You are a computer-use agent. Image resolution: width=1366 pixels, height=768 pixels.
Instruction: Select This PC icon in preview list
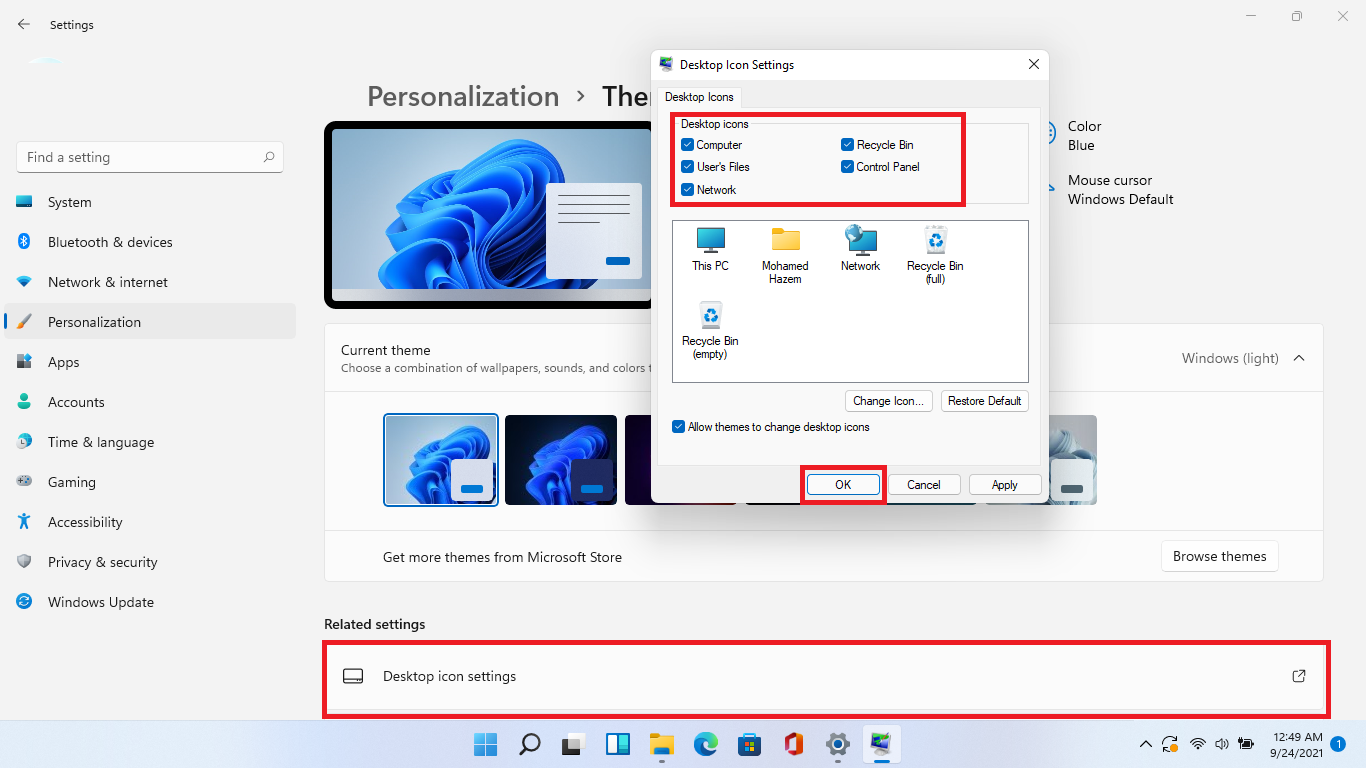coord(710,249)
